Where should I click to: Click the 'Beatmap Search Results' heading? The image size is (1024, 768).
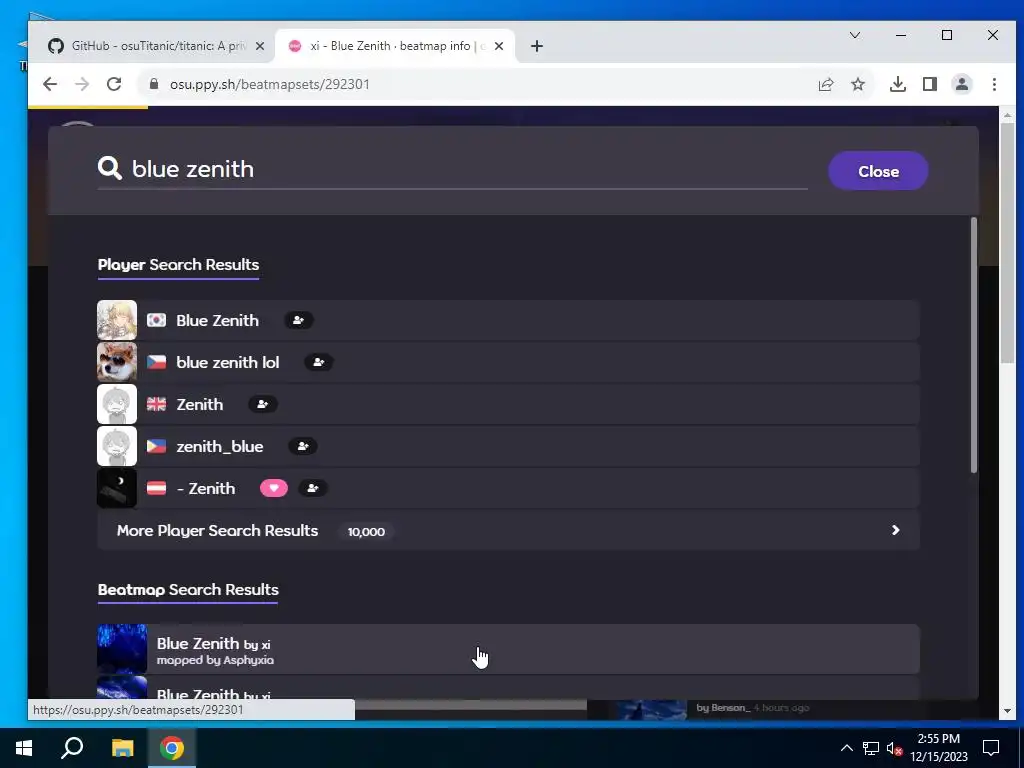point(188,590)
